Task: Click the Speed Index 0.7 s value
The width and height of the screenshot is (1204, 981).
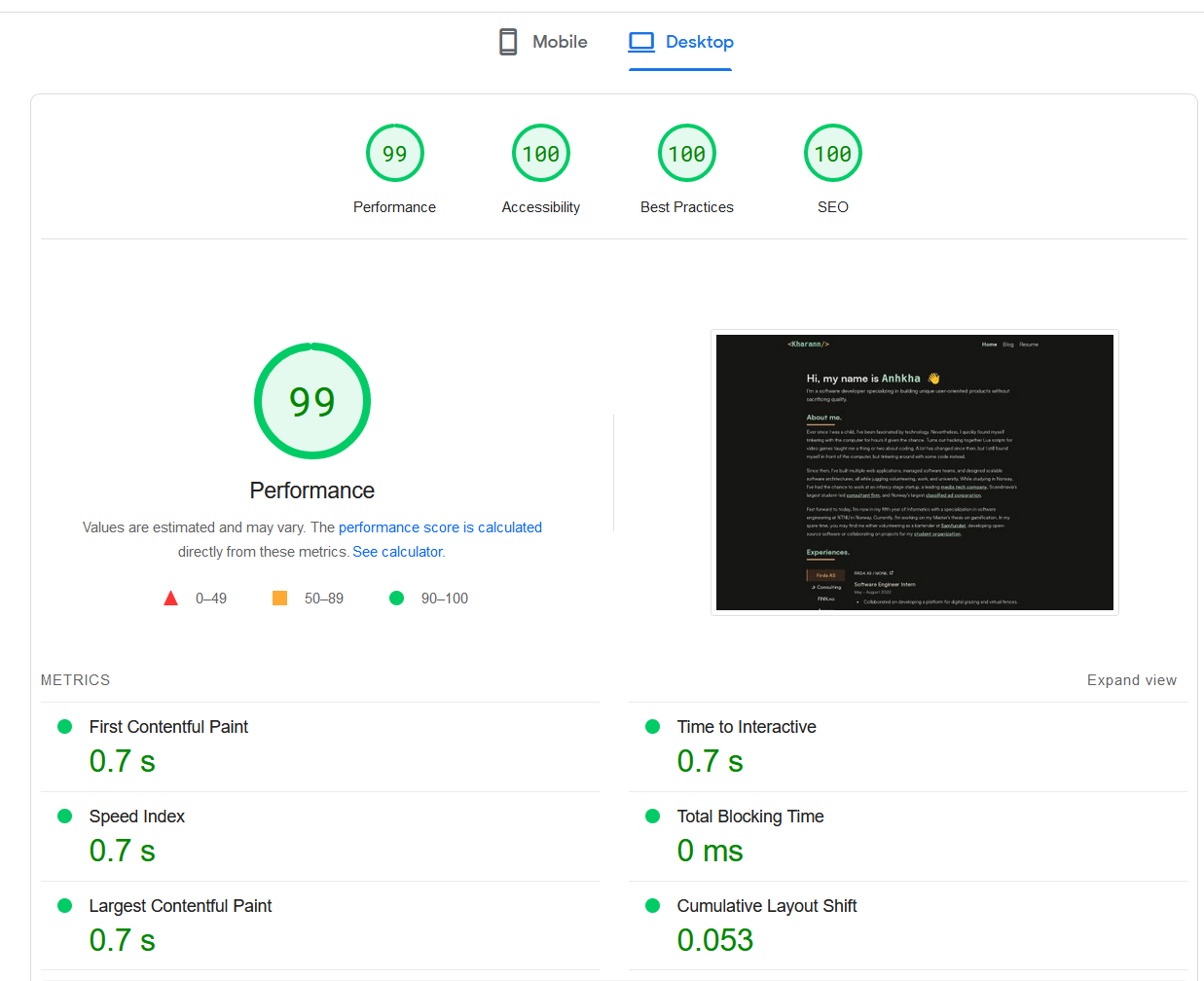Action: tap(121, 850)
